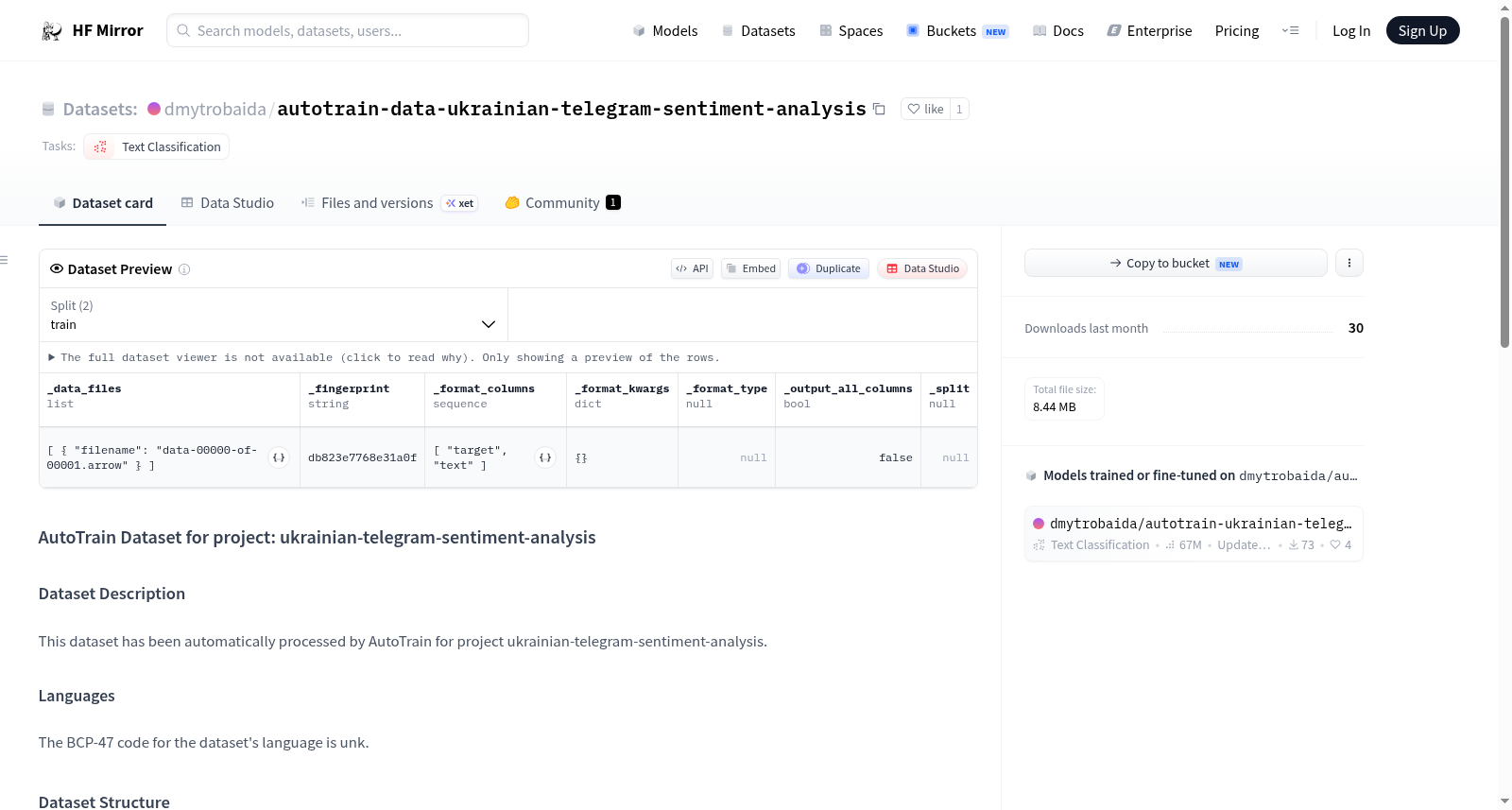Click Copy to bucket button
This screenshot has width=1512, height=810.
pos(1176,263)
